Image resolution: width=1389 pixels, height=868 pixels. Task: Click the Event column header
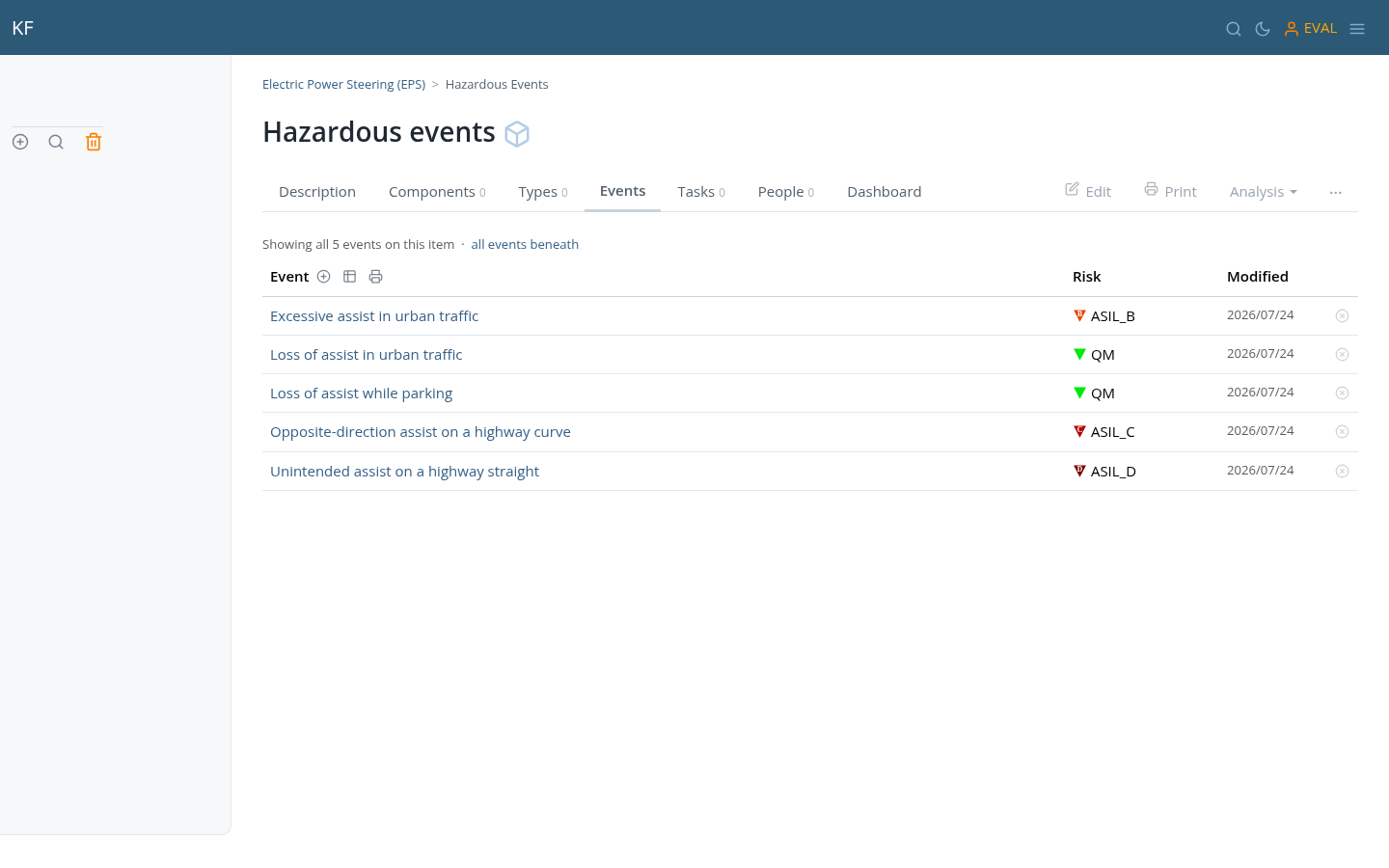(x=289, y=277)
